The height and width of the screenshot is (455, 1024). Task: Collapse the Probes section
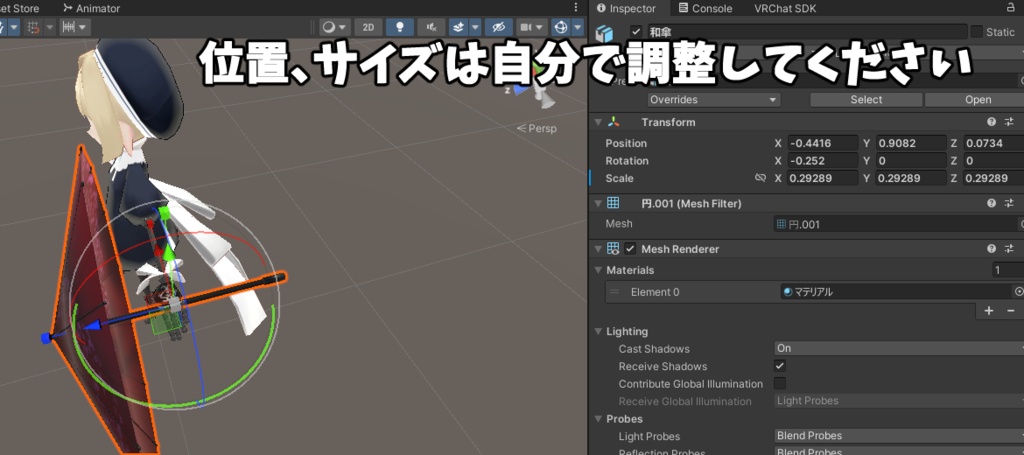598,419
